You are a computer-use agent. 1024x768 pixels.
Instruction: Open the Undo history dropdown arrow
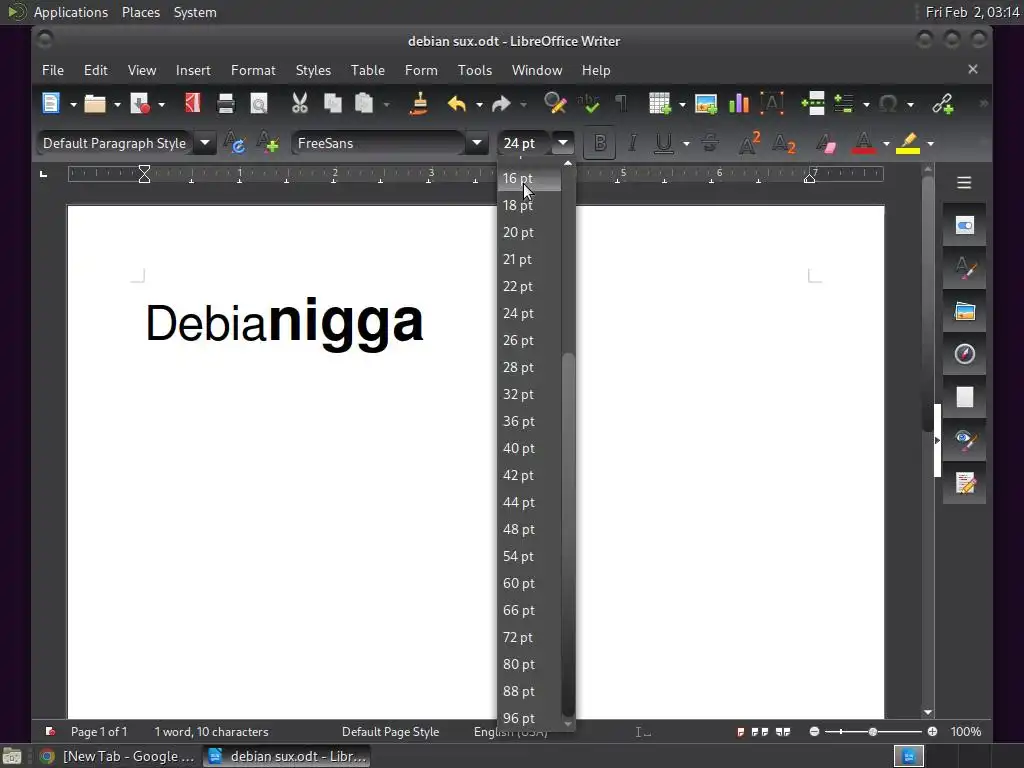(479, 104)
